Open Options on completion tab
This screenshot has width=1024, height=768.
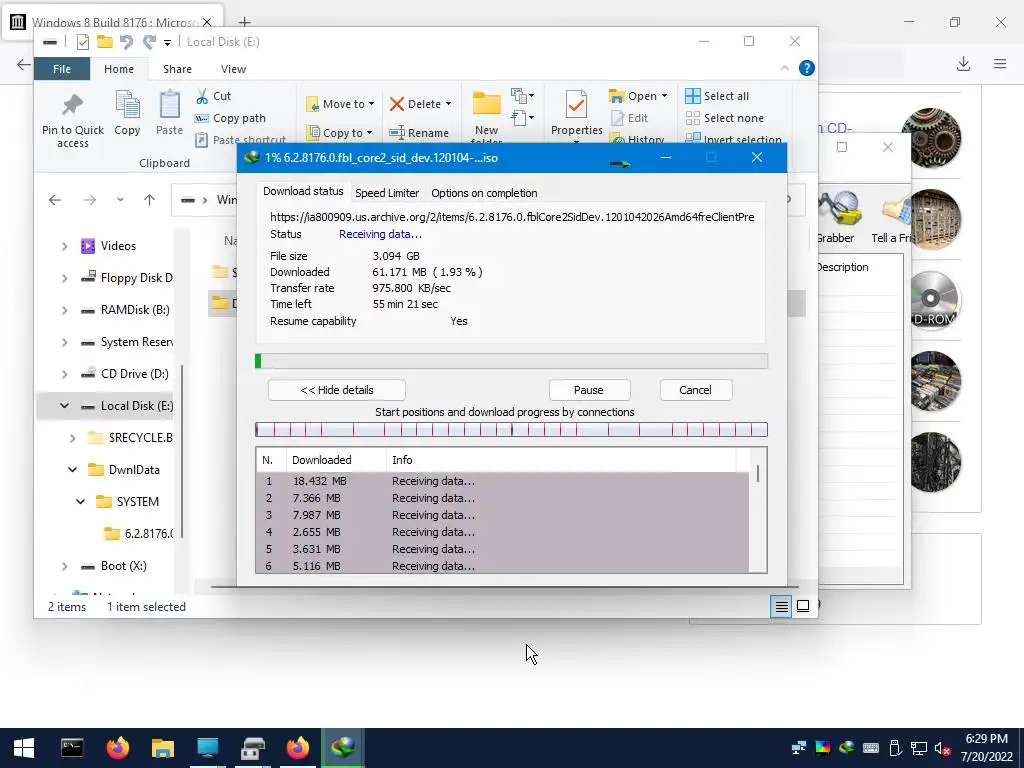(484, 193)
